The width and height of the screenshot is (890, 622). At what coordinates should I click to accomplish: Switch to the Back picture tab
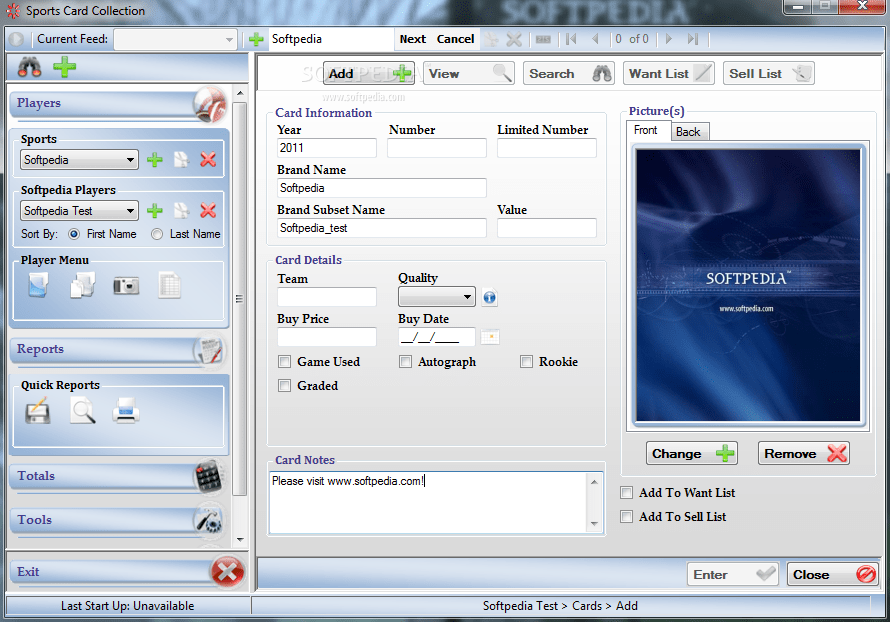689,131
